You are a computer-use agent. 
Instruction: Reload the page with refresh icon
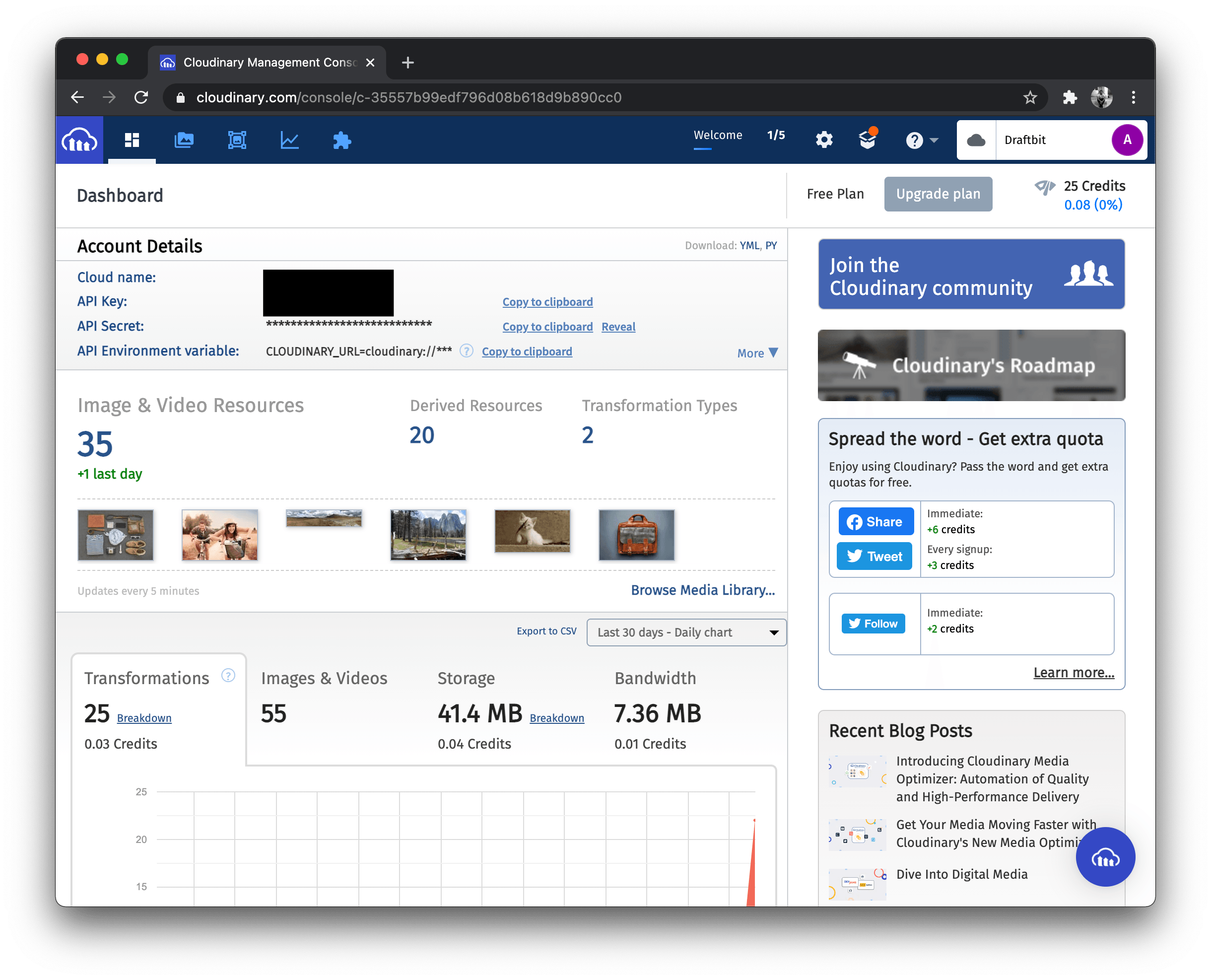(141, 97)
